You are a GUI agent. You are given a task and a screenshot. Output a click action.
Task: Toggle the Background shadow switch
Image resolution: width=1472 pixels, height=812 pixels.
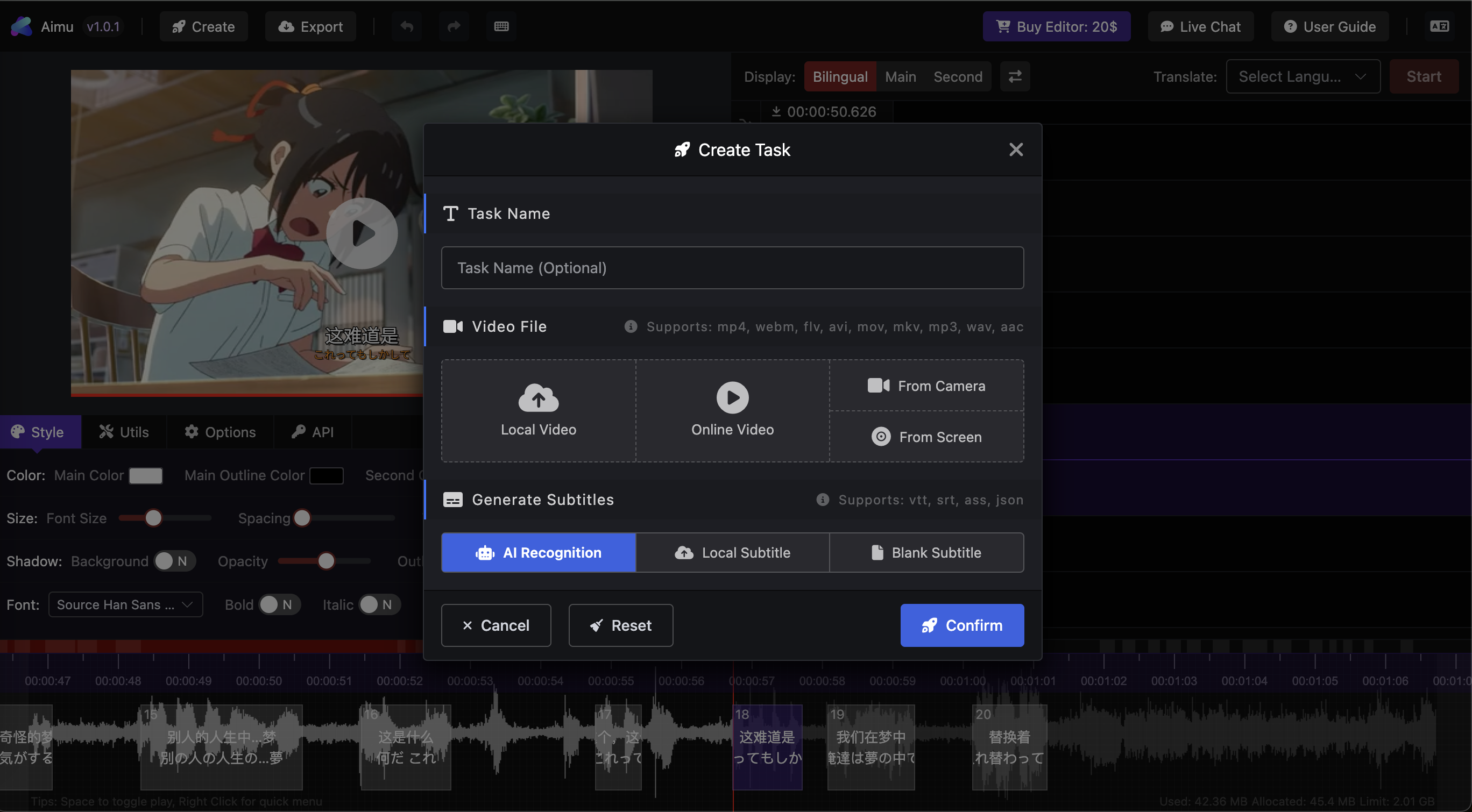coord(174,561)
